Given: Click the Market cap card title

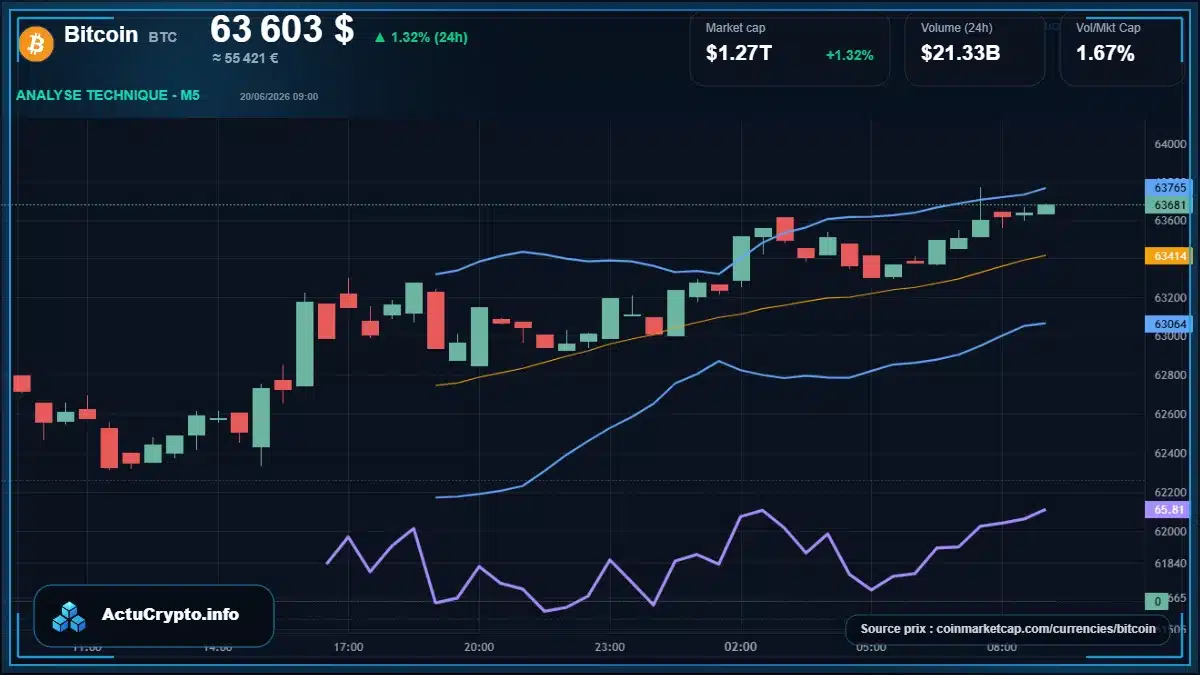Looking at the screenshot, I should point(735,28).
